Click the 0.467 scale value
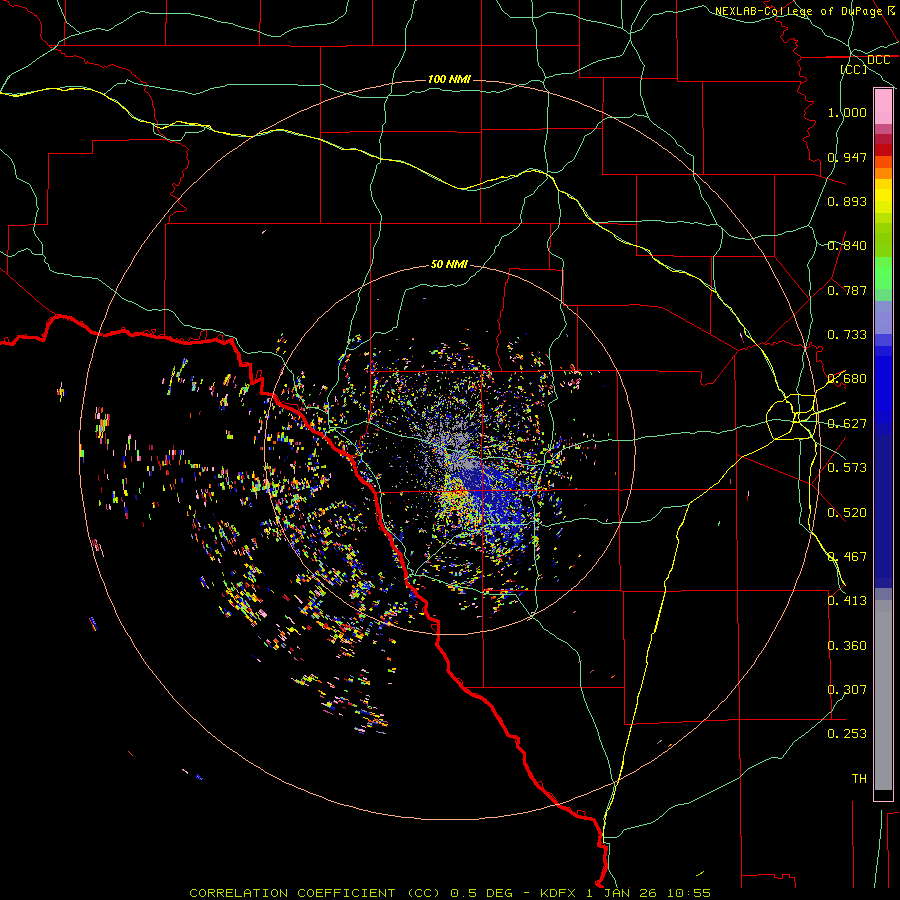This screenshot has width=900, height=900. point(847,557)
